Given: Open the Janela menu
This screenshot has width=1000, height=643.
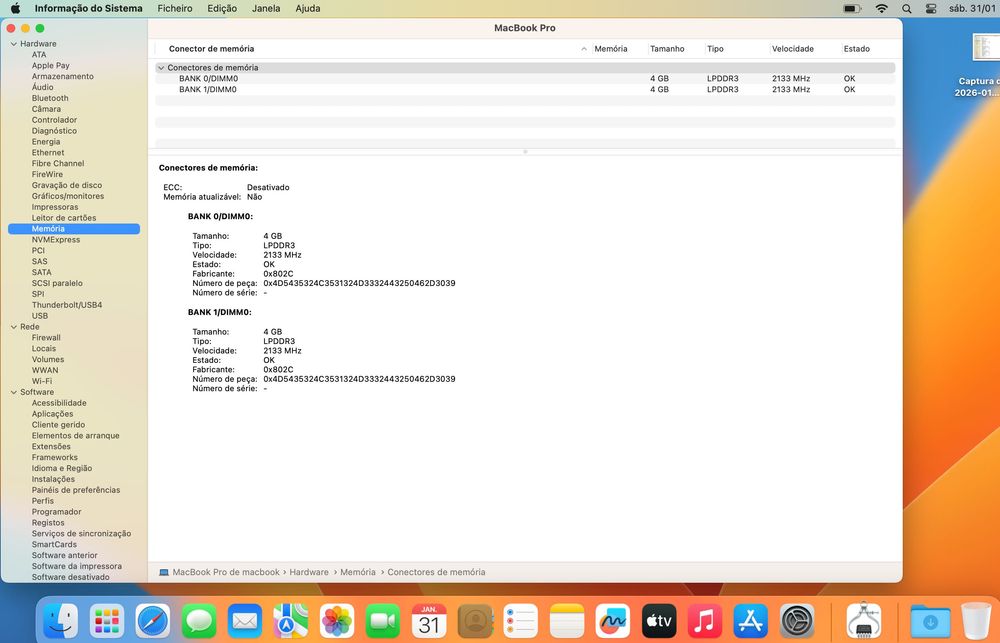Looking at the screenshot, I should pyautogui.click(x=266, y=8).
